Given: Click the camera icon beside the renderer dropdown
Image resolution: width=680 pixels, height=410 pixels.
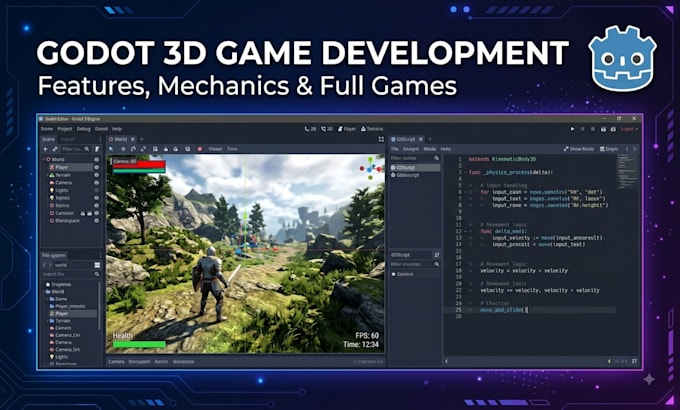Looking at the screenshot, I should [613, 129].
